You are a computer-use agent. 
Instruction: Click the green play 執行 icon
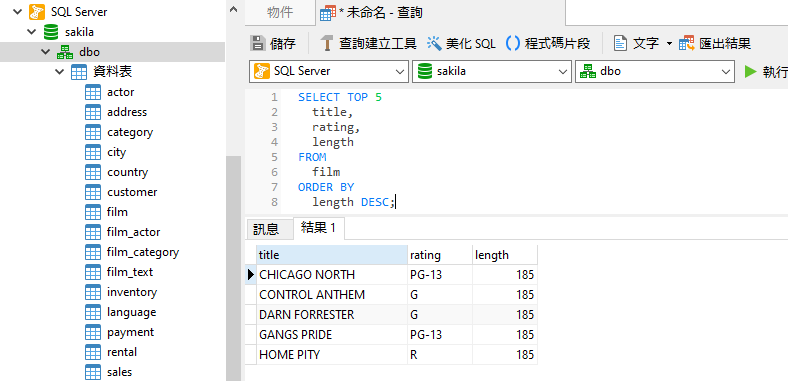coord(750,71)
